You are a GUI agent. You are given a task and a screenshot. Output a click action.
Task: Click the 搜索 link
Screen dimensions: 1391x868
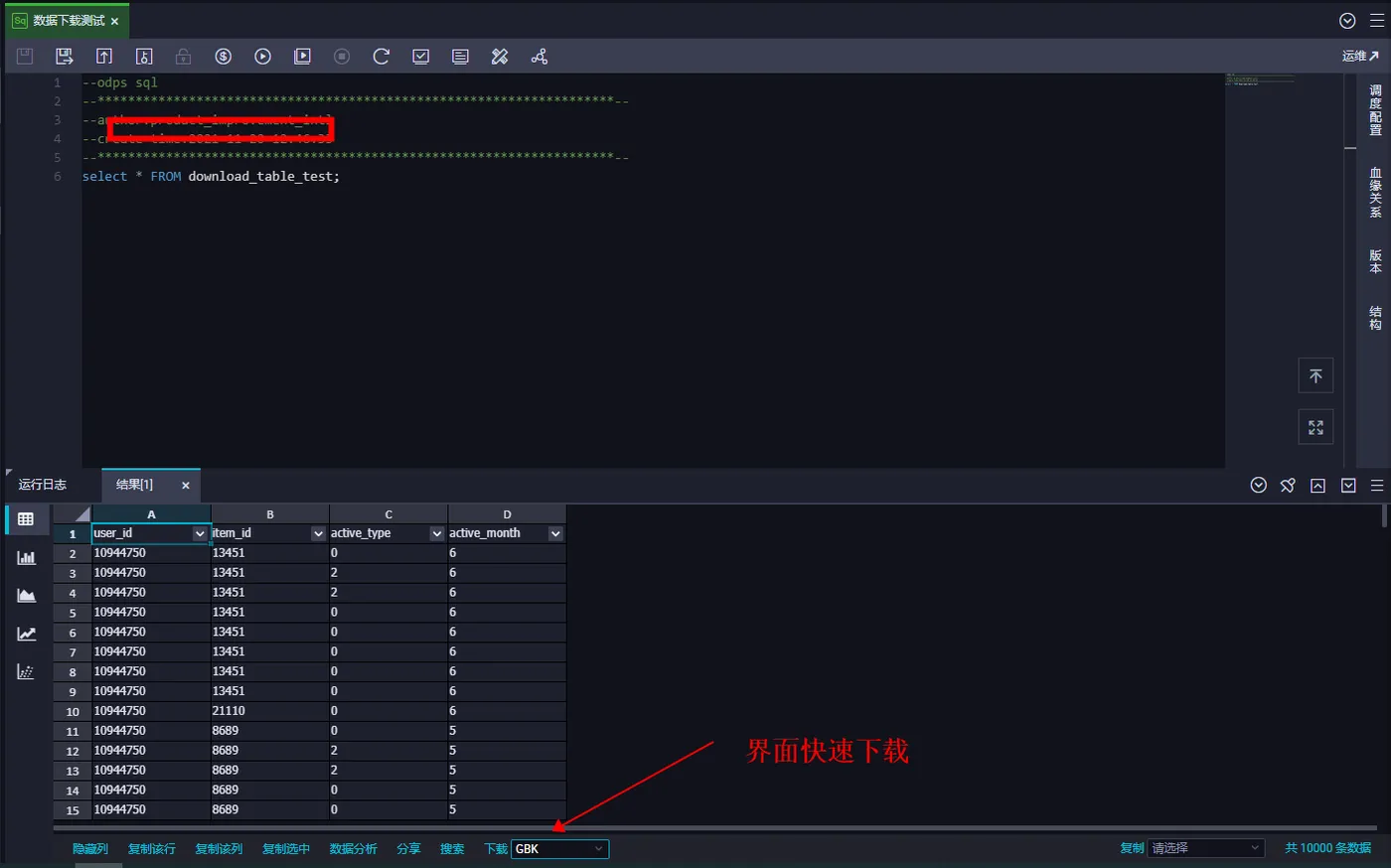pos(452,849)
